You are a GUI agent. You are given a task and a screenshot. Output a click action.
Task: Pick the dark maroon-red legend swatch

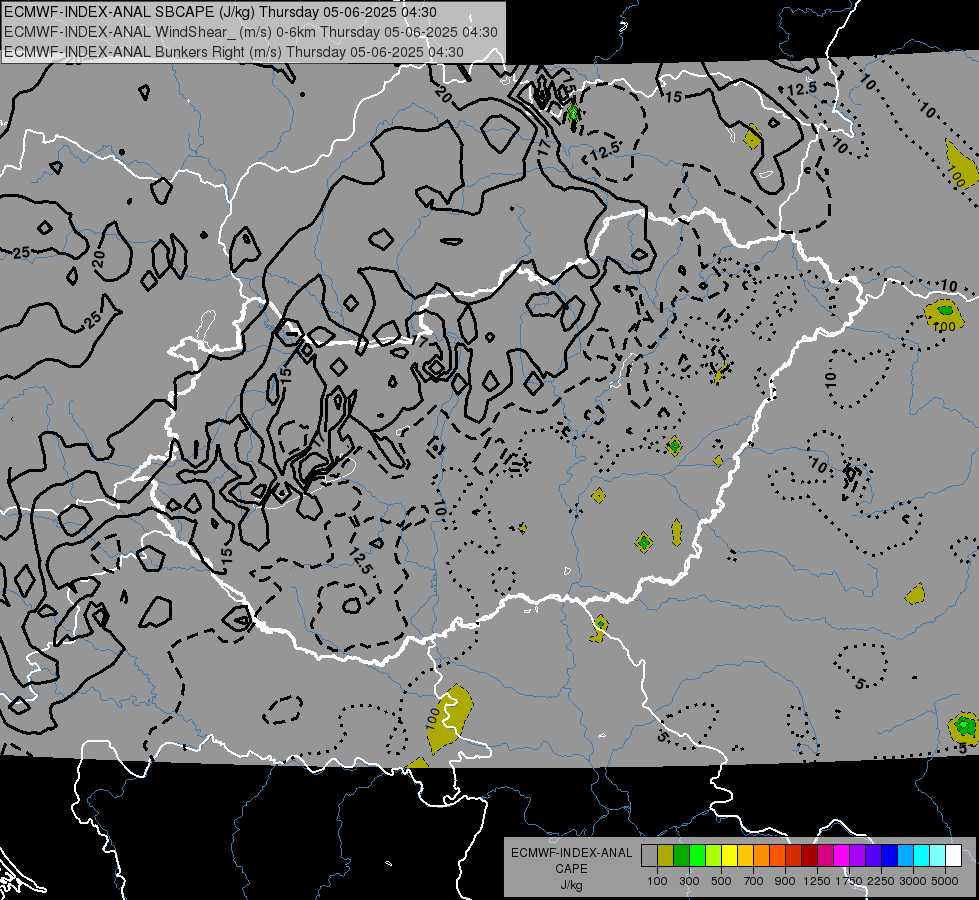(809, 856)
